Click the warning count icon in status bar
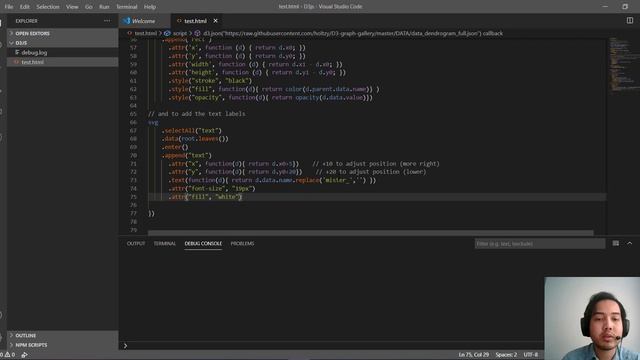This screenshot has height=360, width=640. [7, 355]
